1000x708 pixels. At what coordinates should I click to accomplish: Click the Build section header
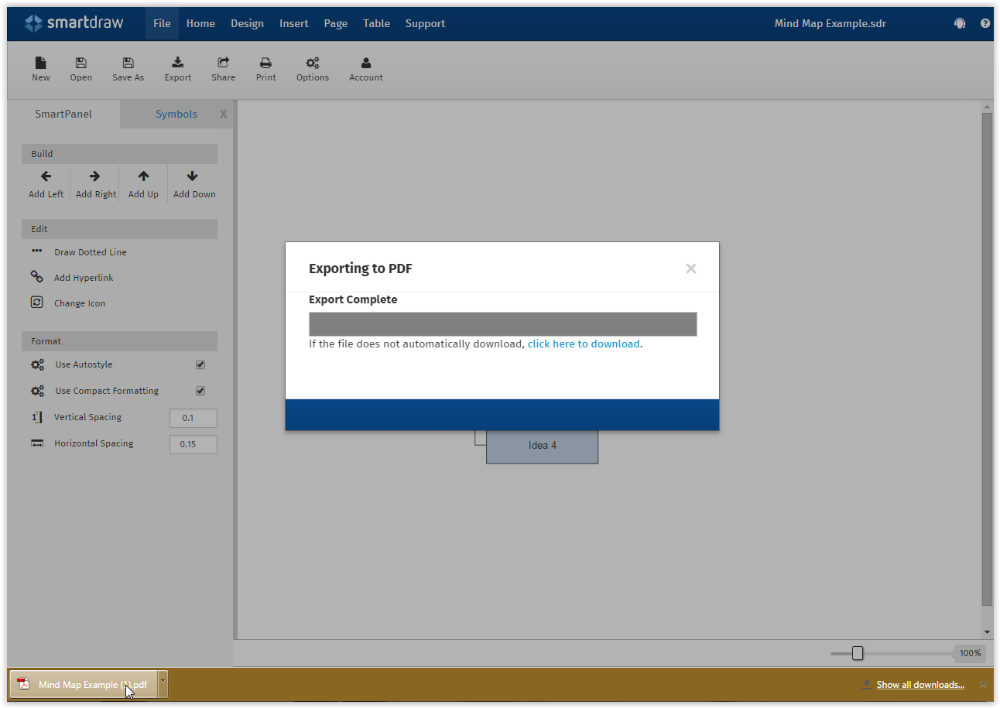point(119,154)
